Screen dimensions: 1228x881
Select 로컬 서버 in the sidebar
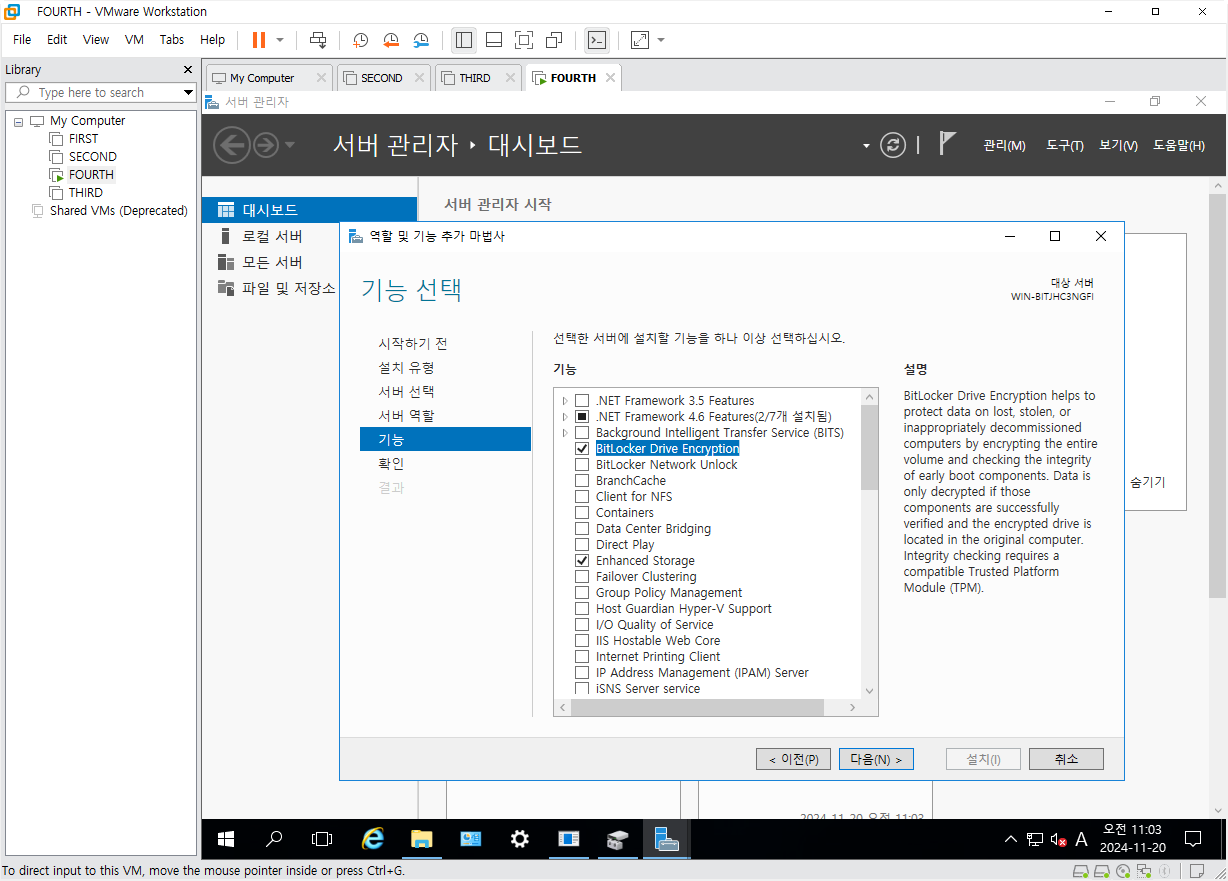pyautogui.click(x=273, y=236)
